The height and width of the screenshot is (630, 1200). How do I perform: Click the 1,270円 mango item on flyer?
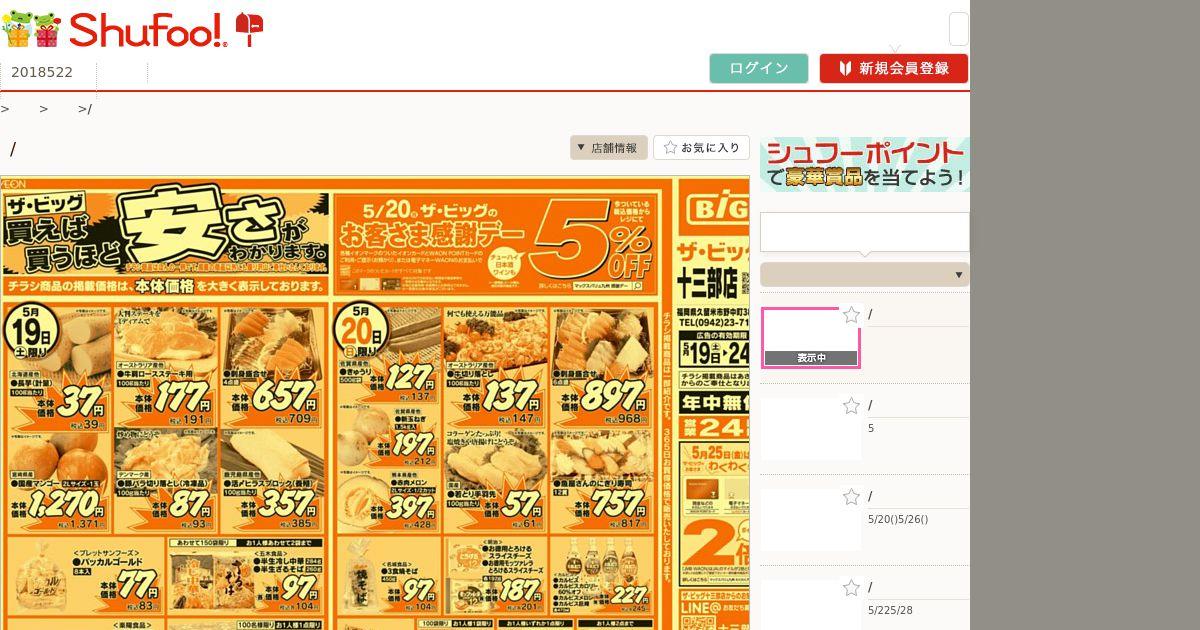57,483
